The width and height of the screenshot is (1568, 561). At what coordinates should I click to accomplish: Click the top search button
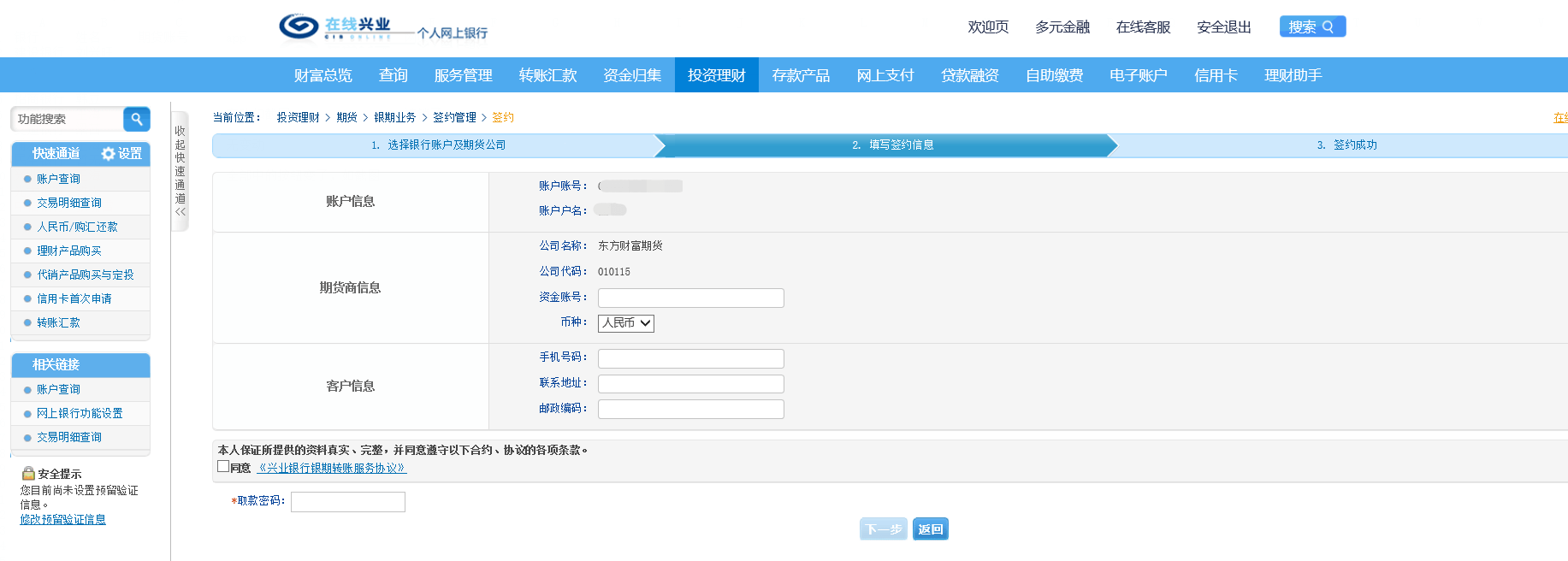pos(1311,27)
